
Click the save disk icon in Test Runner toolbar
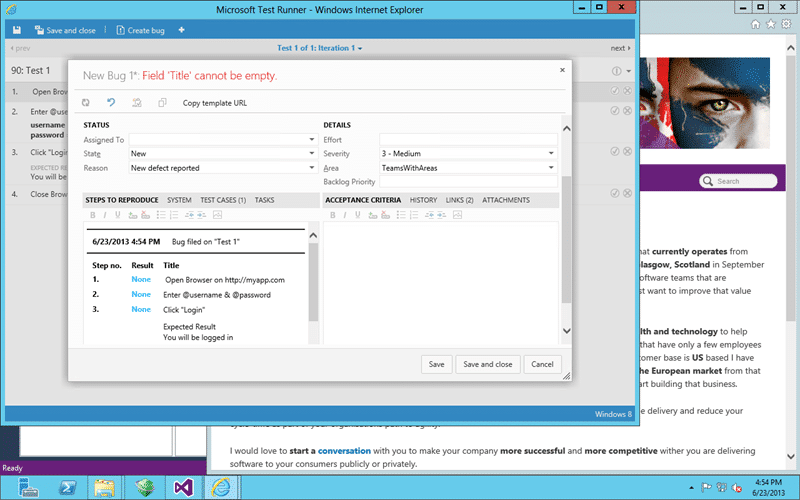17,30
